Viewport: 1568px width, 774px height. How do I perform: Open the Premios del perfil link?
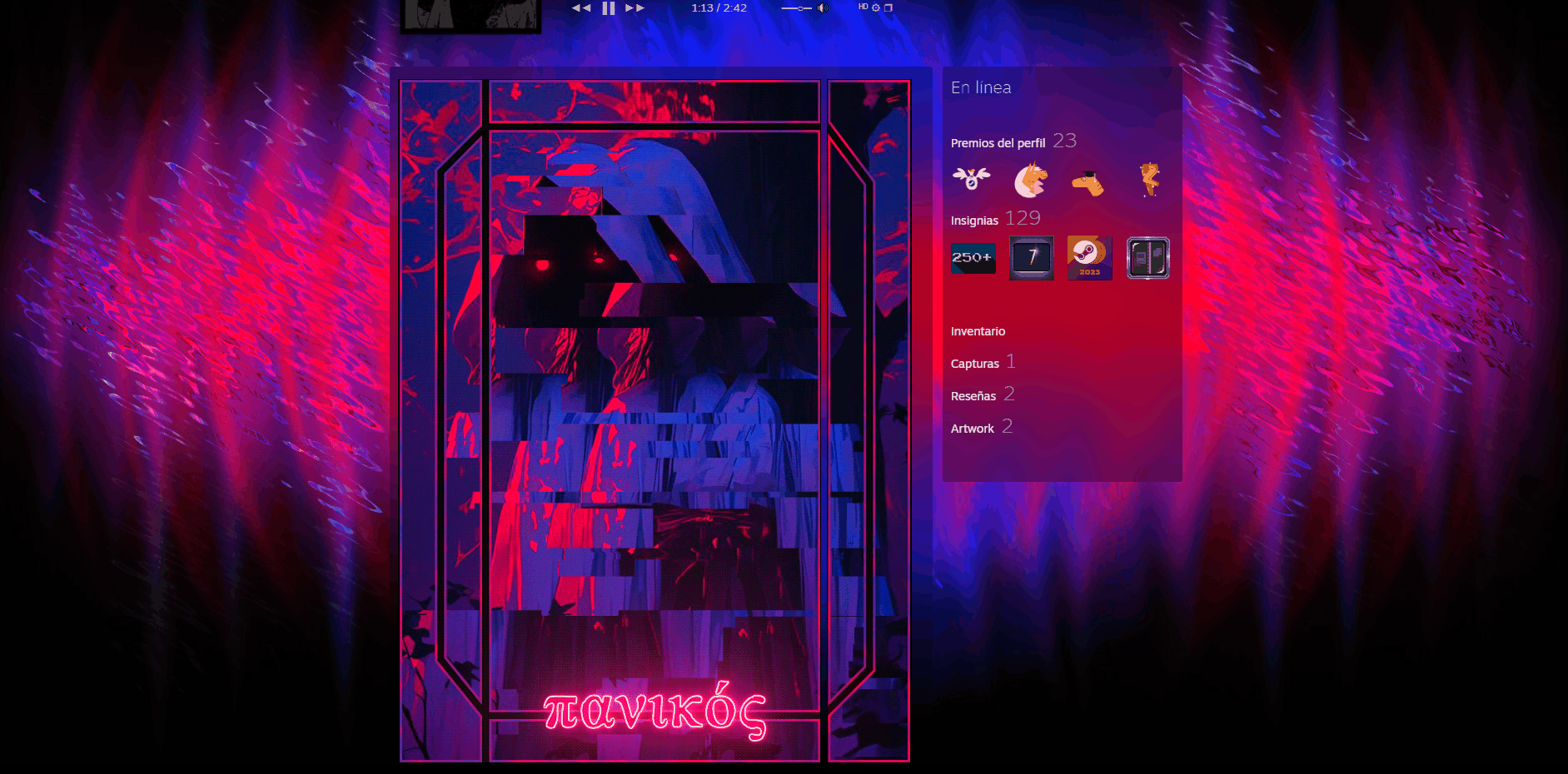[998, 143]
